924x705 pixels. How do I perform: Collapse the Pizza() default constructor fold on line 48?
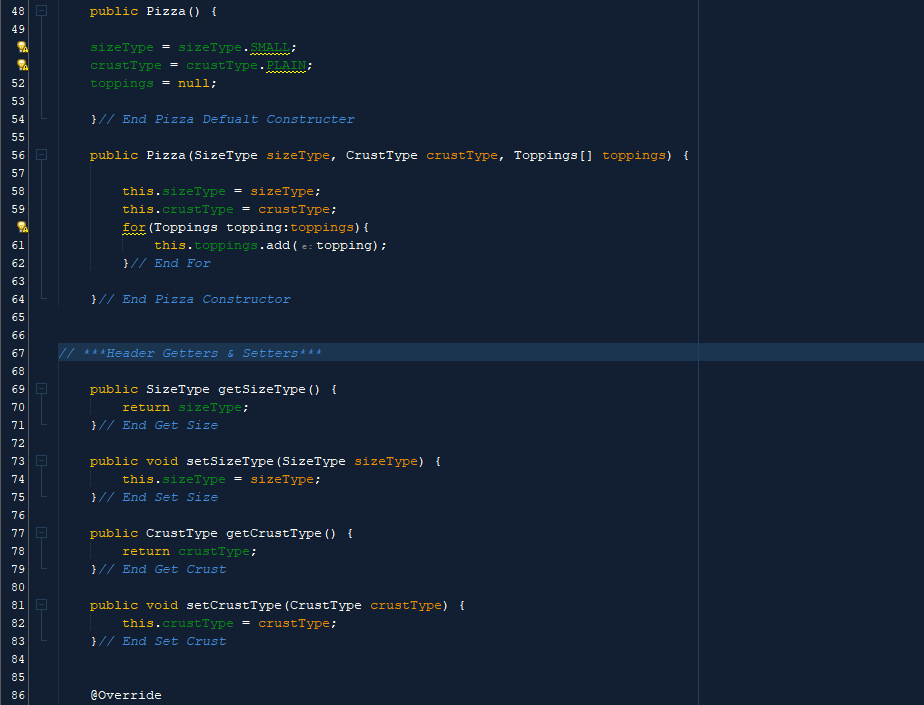click(x=41, y=11)
